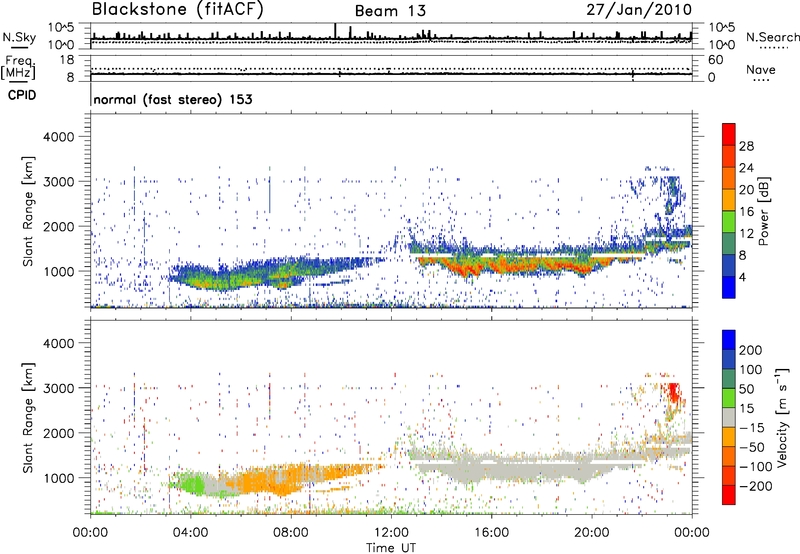The image size is (800, 554).
Task: Click the "3000" tick of the velocity panel
Action: click(x=58, y=388)
